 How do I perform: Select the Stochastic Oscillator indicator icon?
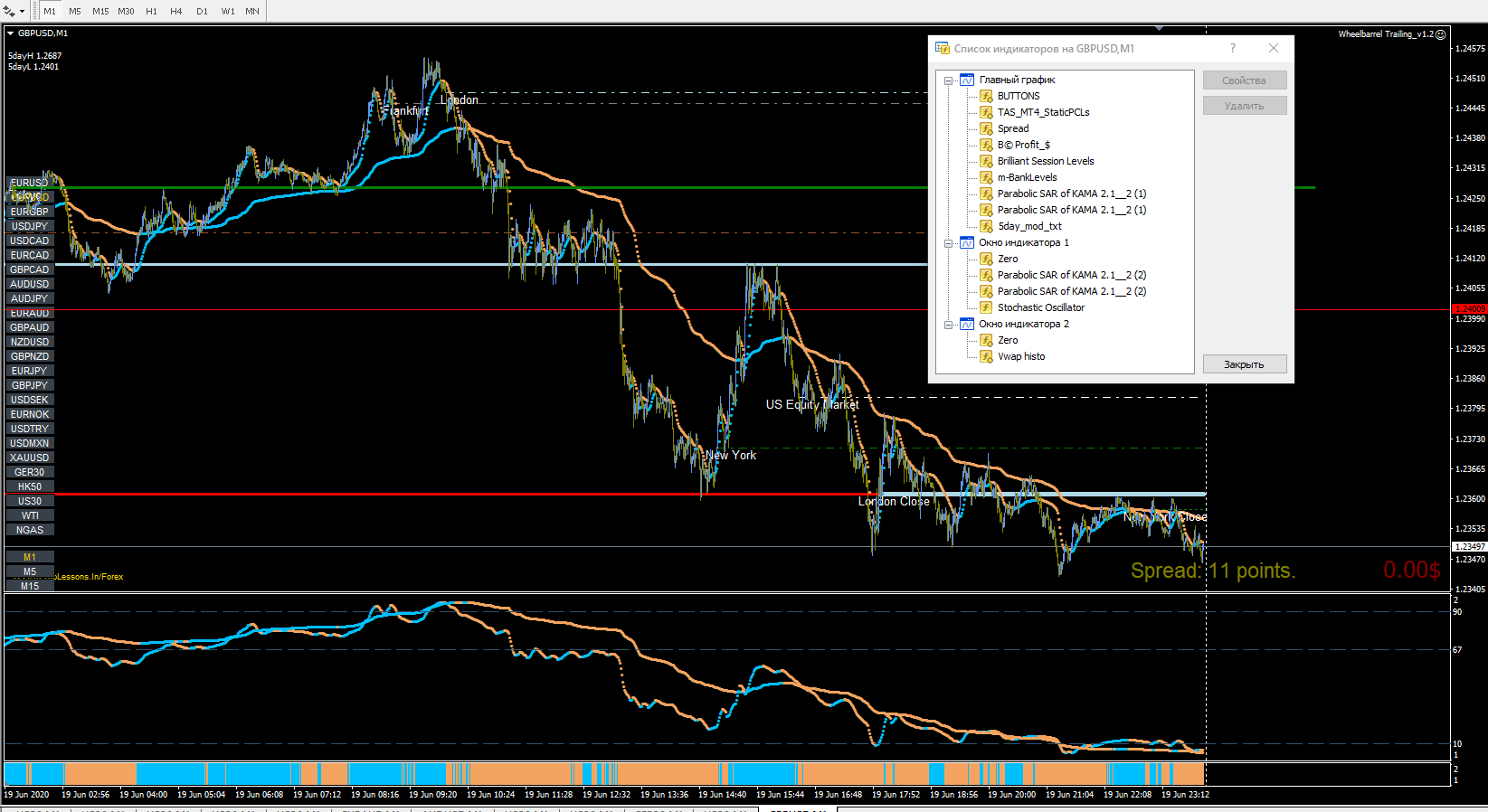(x=986, y=307)
